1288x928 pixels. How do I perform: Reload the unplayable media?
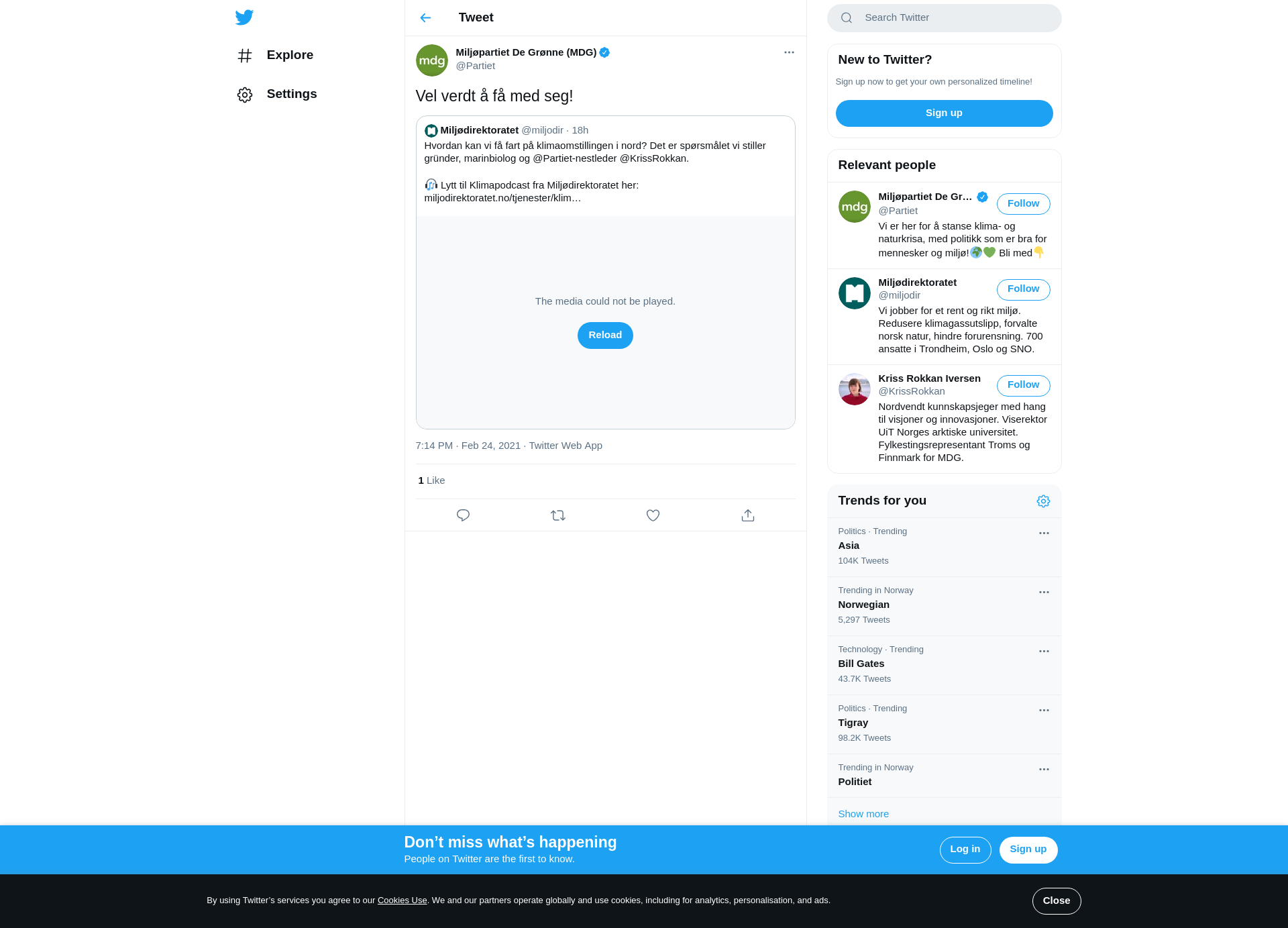tap(605, 336)
